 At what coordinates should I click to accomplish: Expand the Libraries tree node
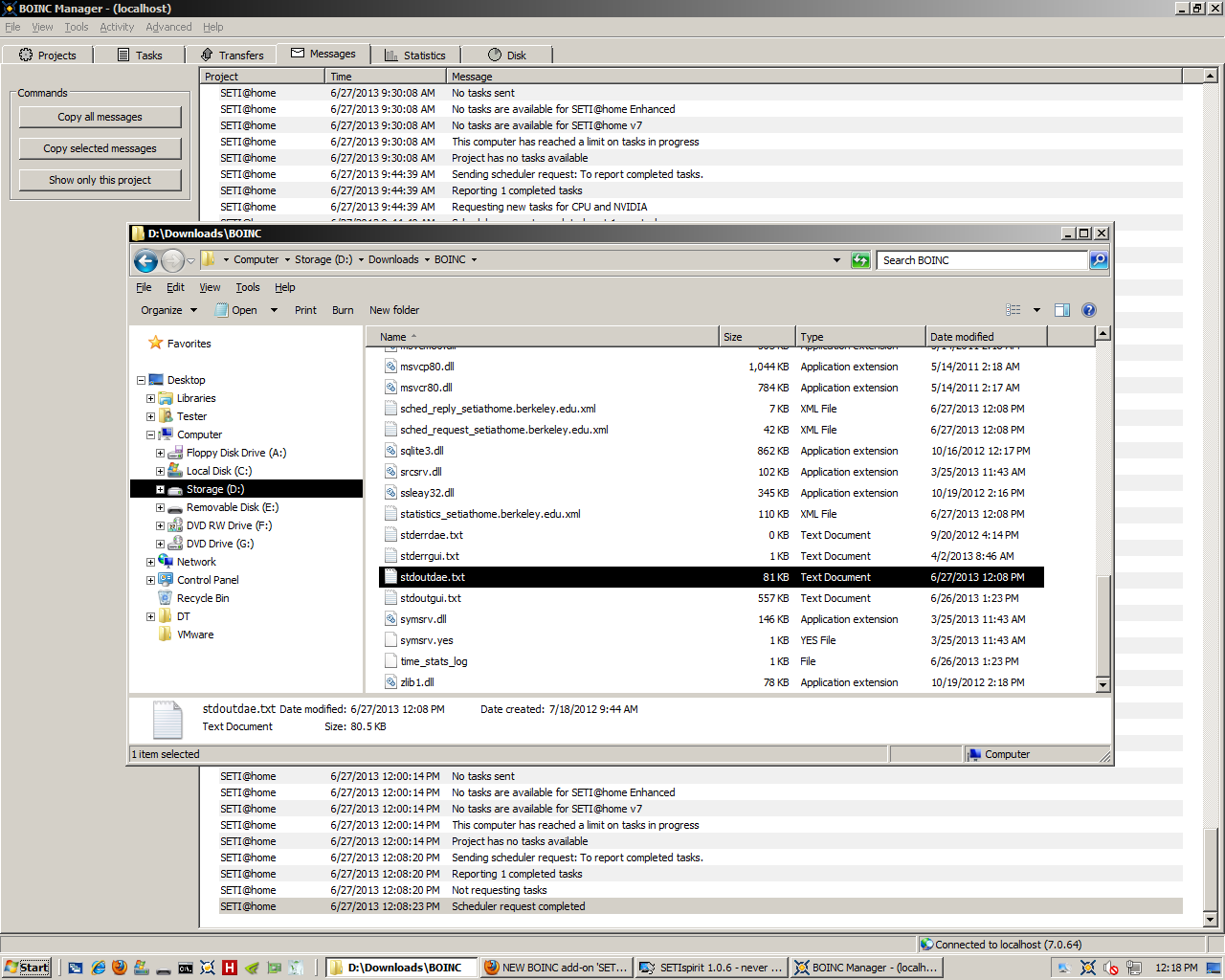[x=150, y=398]
